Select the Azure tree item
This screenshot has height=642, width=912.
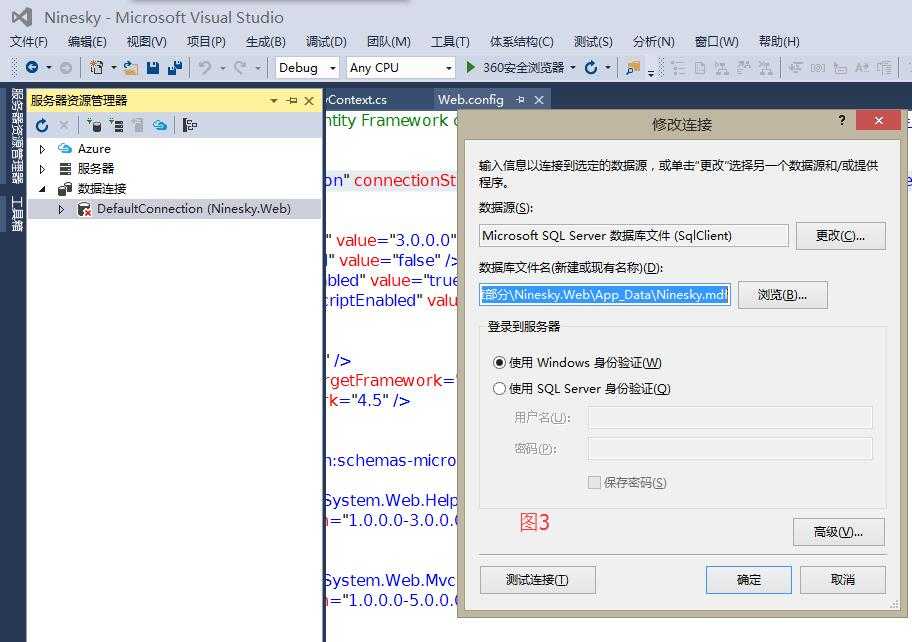coord(94,149)
